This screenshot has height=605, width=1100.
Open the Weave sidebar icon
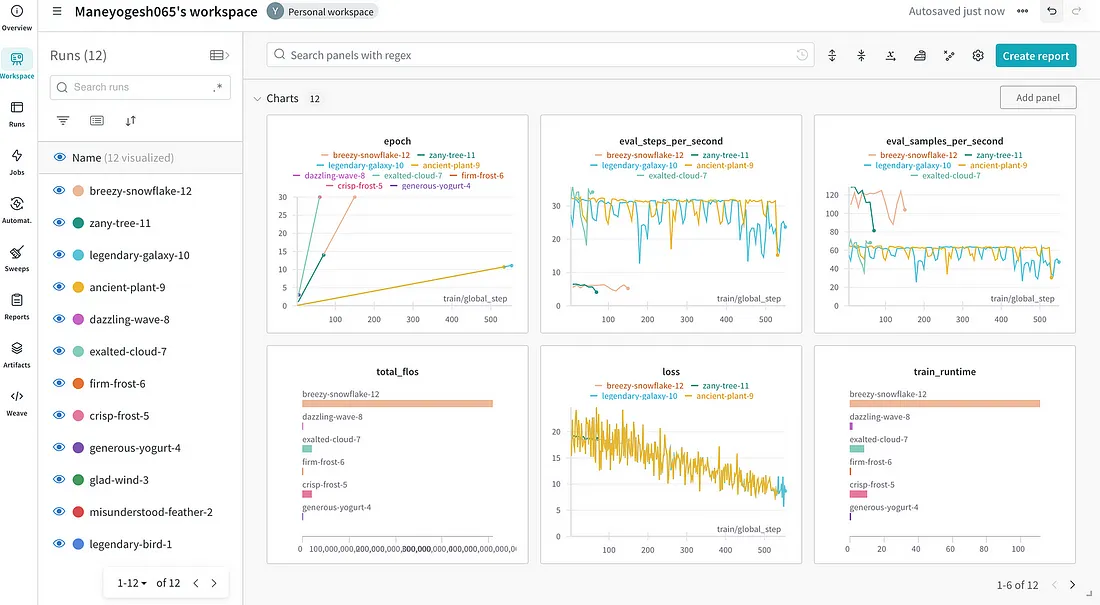point(17,403)
